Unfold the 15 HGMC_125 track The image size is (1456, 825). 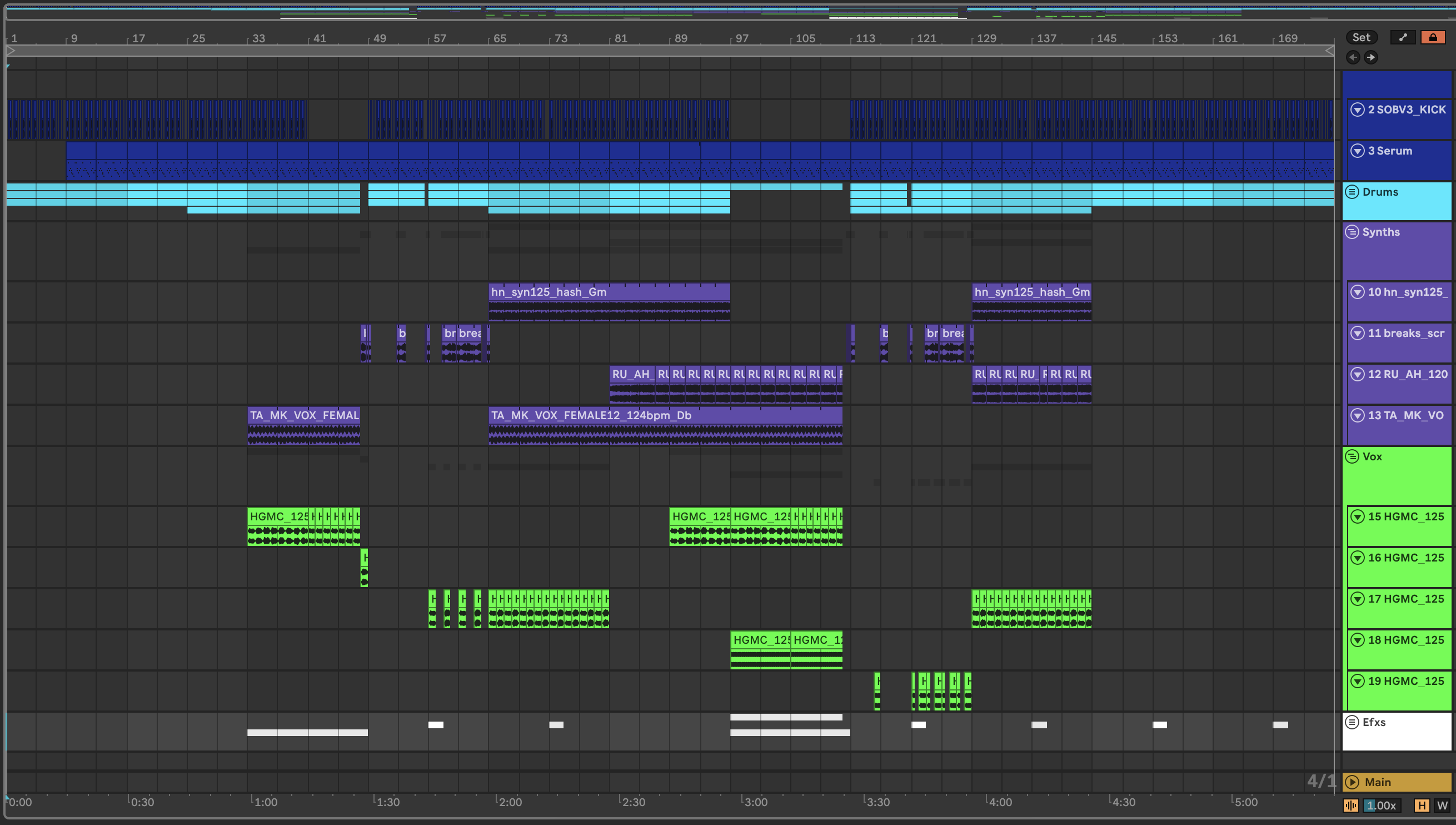pyautogui.click(x=1358, y=516)
